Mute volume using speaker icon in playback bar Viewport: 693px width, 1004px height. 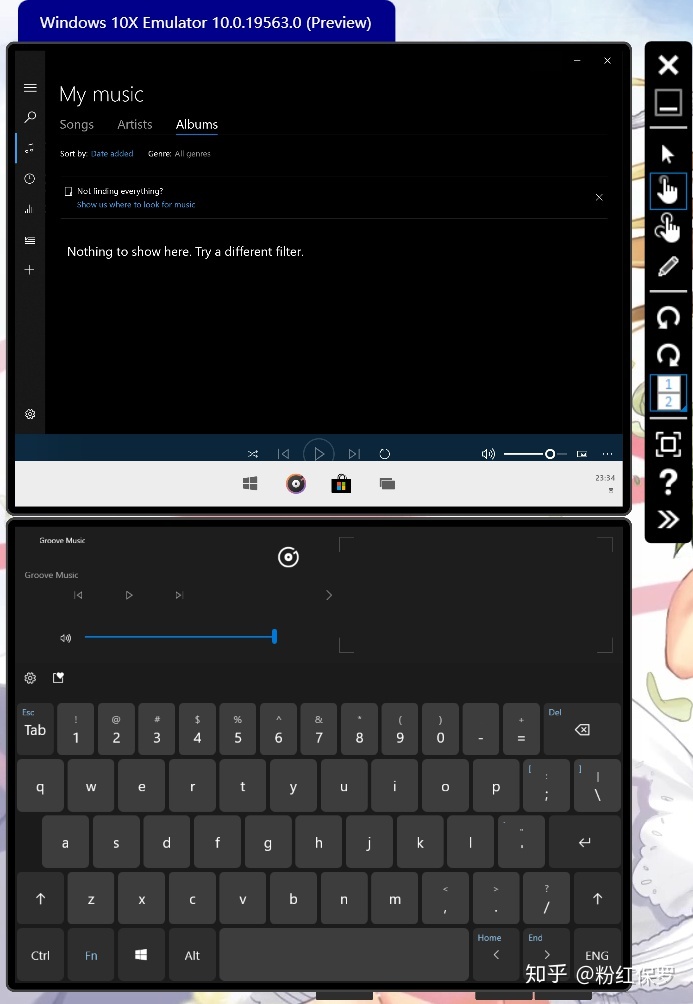488,454
